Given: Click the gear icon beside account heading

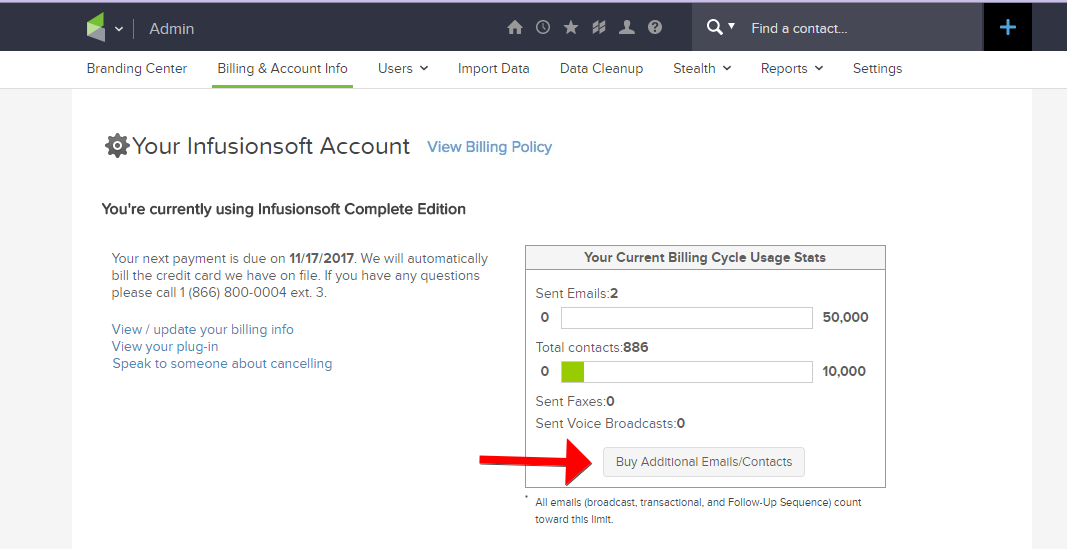Looking at the screenshot, I should pos(117,146).
